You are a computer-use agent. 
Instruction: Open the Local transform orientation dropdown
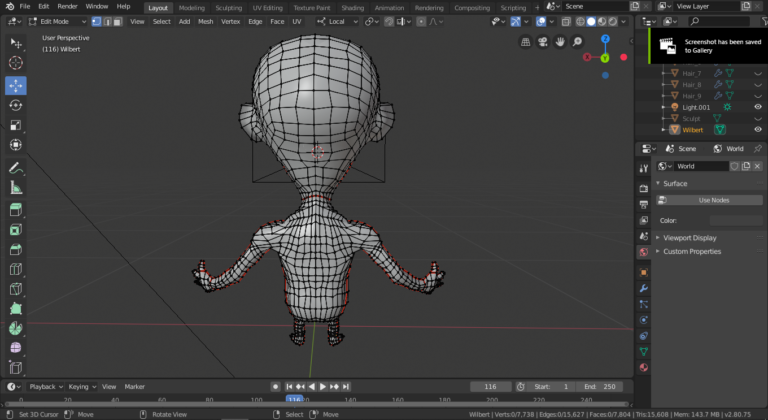336,21
